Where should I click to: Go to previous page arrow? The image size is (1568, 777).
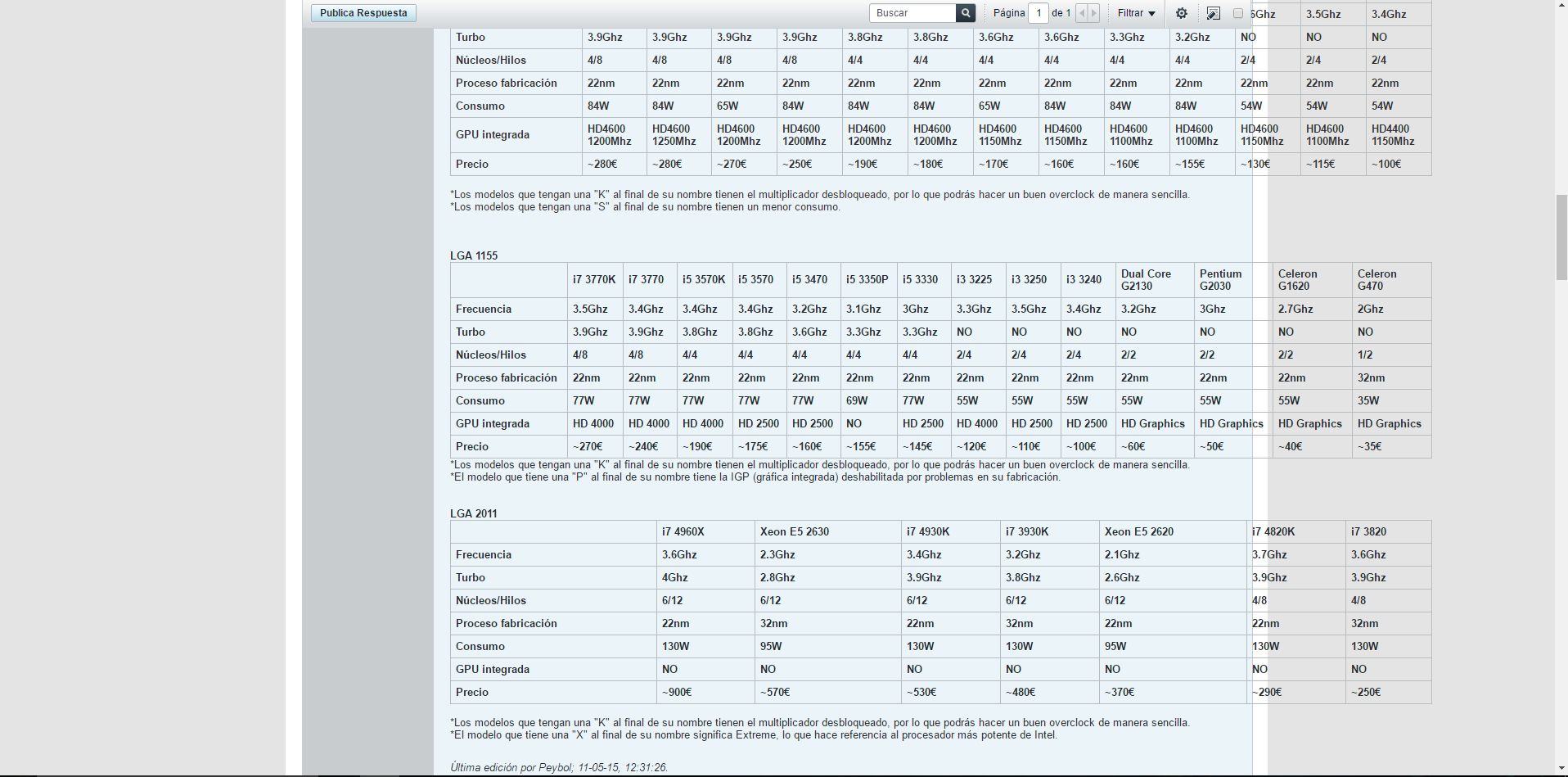(x=1082, y=13)
